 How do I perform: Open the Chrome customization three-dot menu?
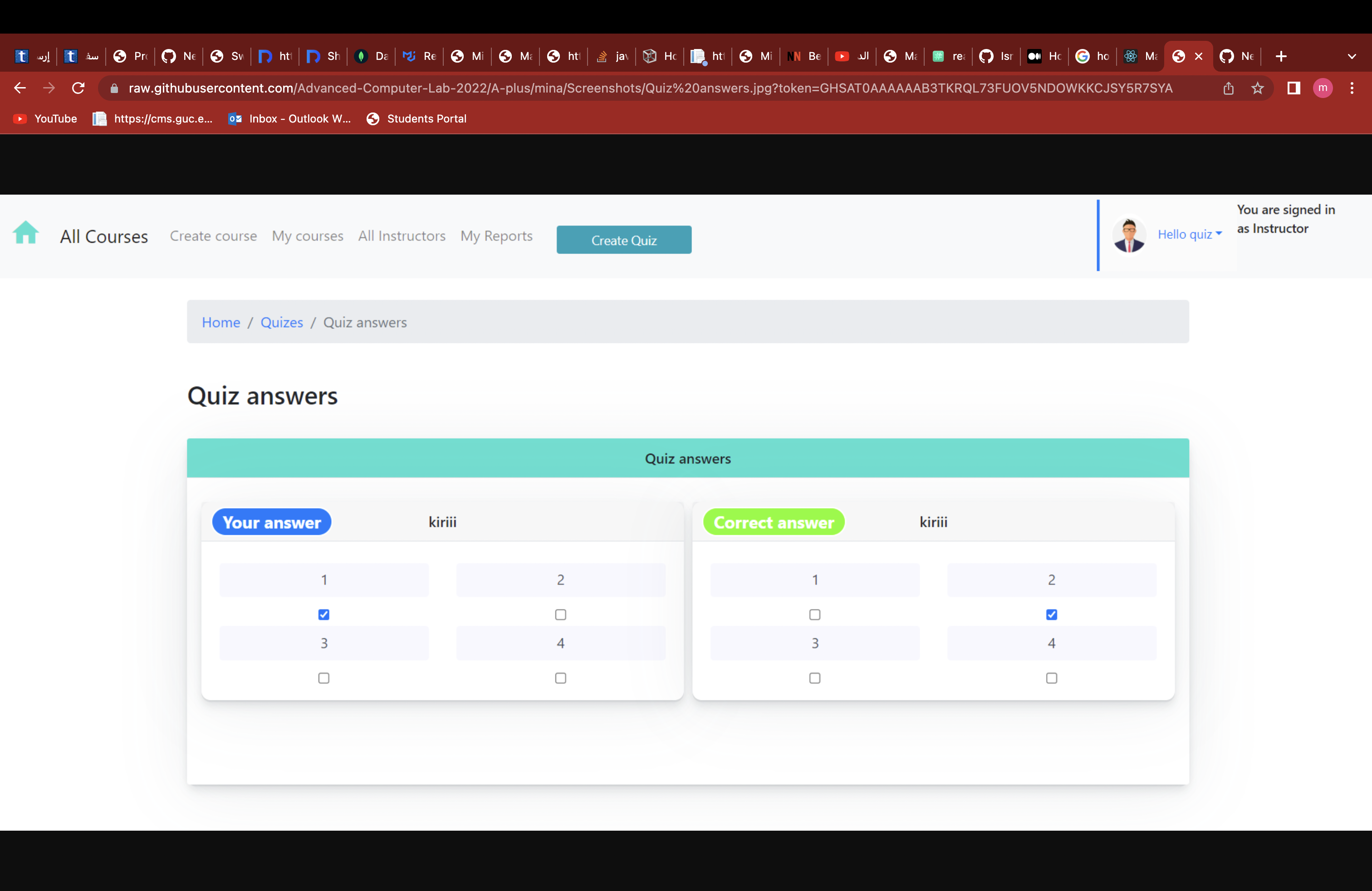(1353, 88)
